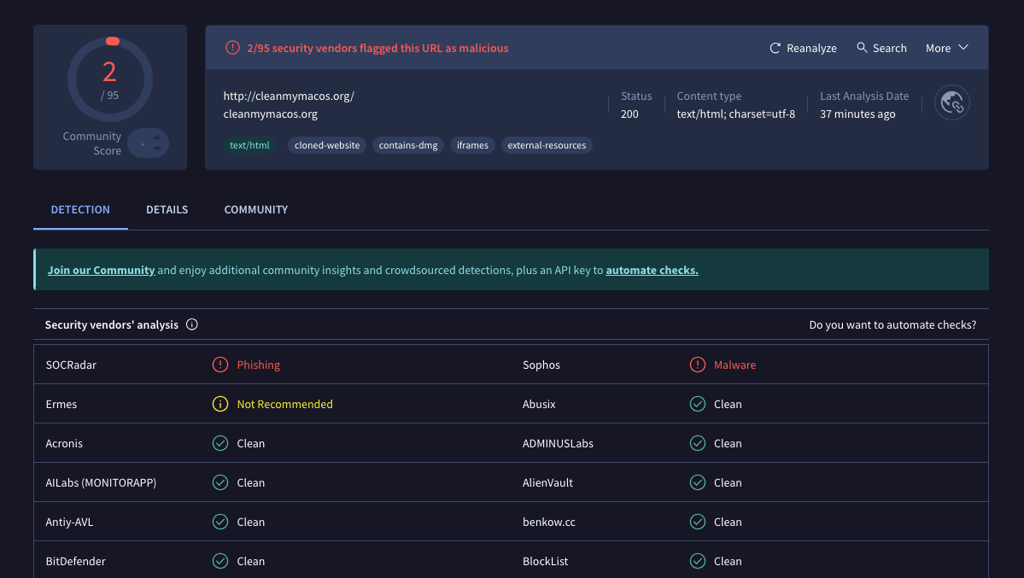Click the URL http://cleanmymacos.org/
The image size is (1024, 578).
[x=289, y=96]
